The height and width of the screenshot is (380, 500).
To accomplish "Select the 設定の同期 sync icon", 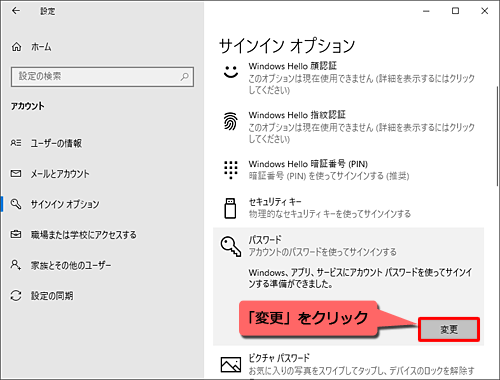I will pos(16,295).
